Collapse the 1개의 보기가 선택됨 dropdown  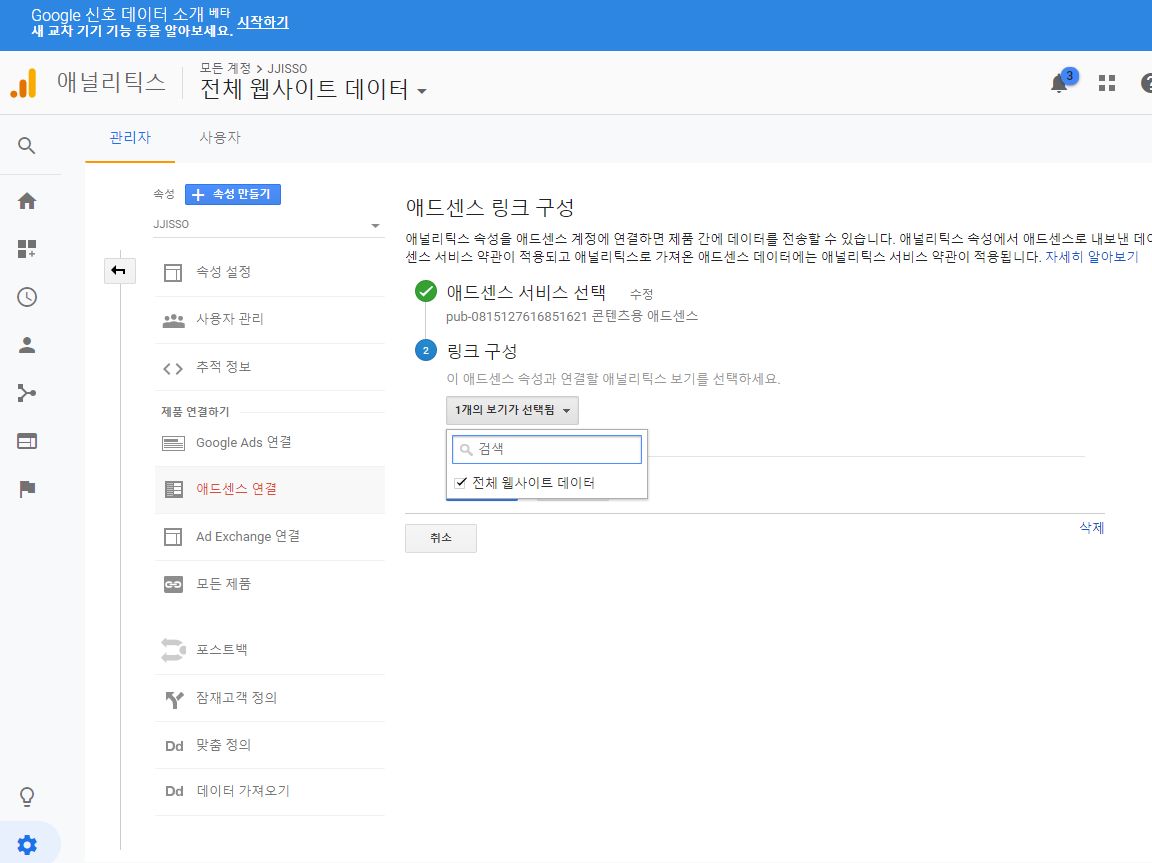point(512,410)
